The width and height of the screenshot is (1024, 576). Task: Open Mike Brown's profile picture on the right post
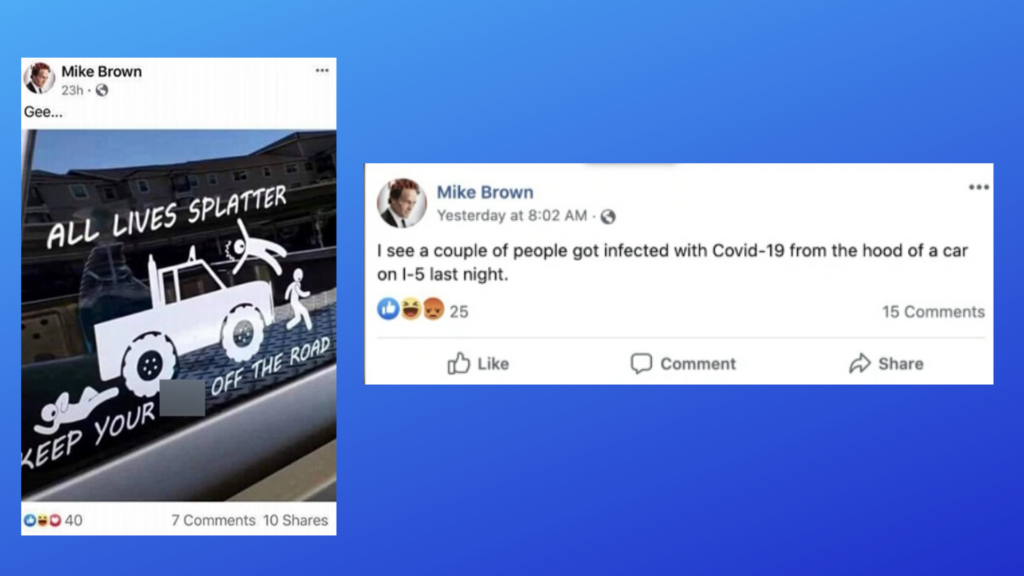pos(402,203)
